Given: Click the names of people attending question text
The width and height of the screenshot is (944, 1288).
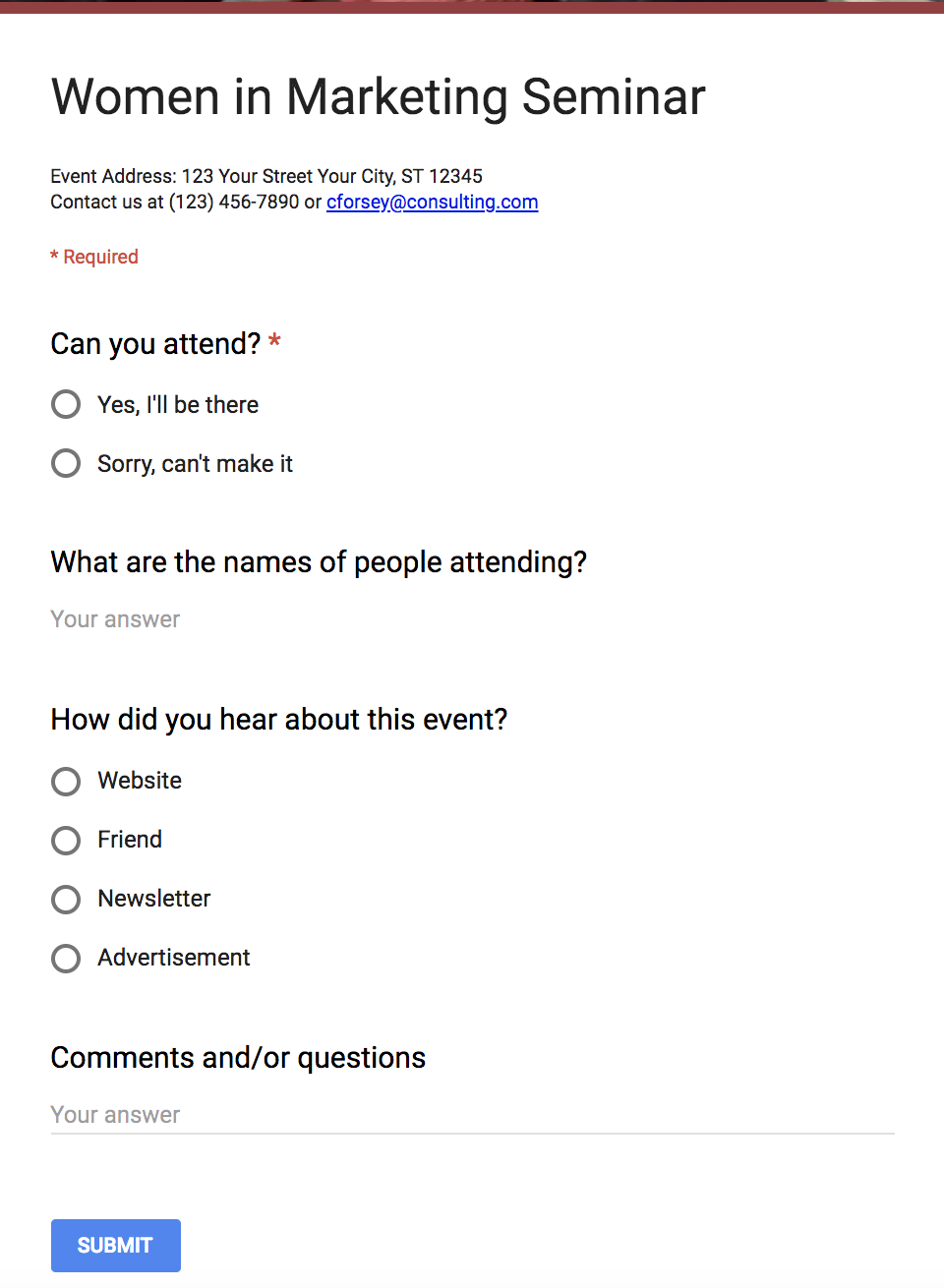Looking at the screenshot, I should (x=319, y=562).
